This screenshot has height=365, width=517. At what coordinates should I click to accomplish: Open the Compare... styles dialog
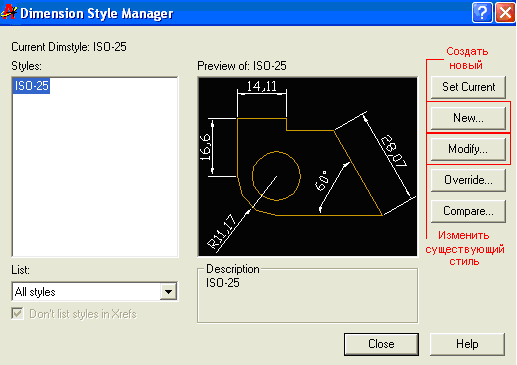(x=468, y=211)
